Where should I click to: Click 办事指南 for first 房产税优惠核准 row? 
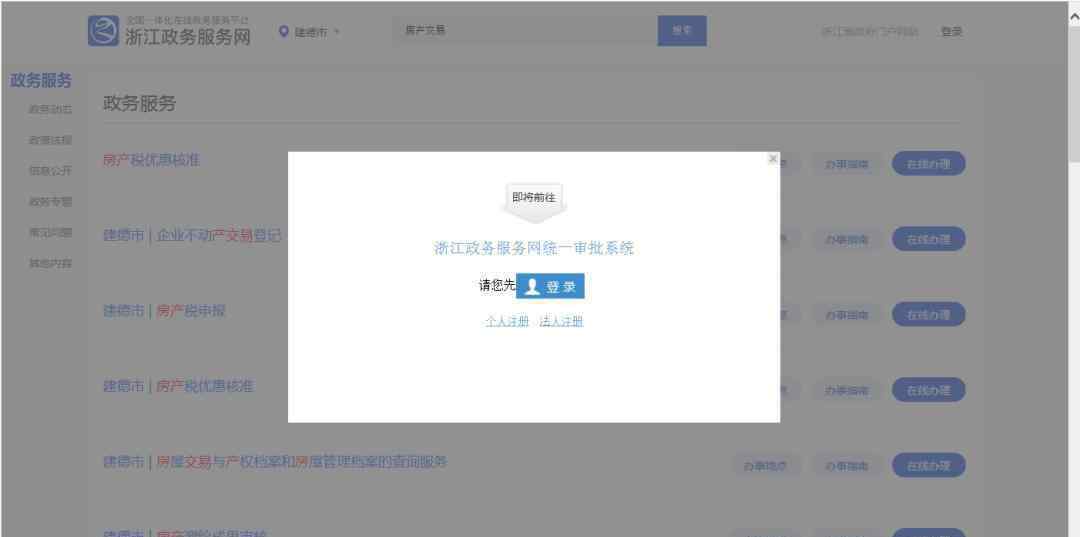[x=847, y=164]
